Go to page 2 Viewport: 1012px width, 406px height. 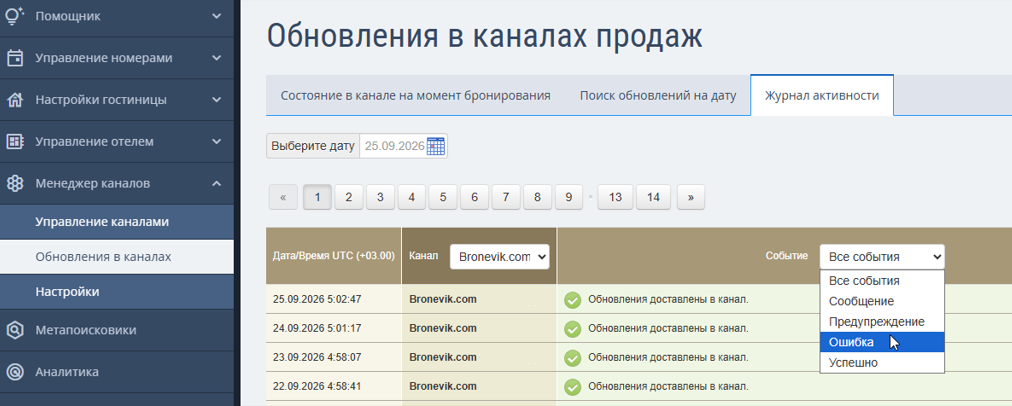[x=349, y=198]
